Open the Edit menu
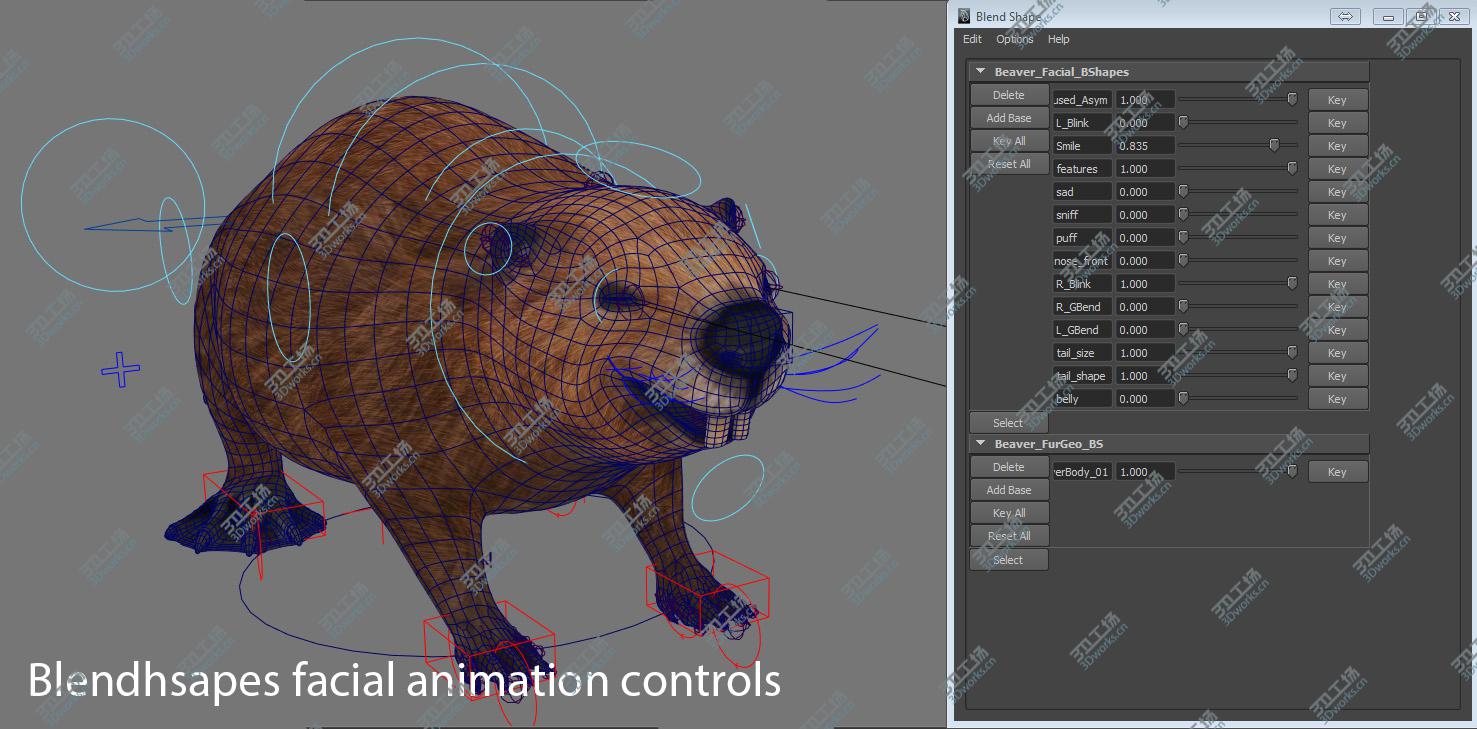 point(971,39)
